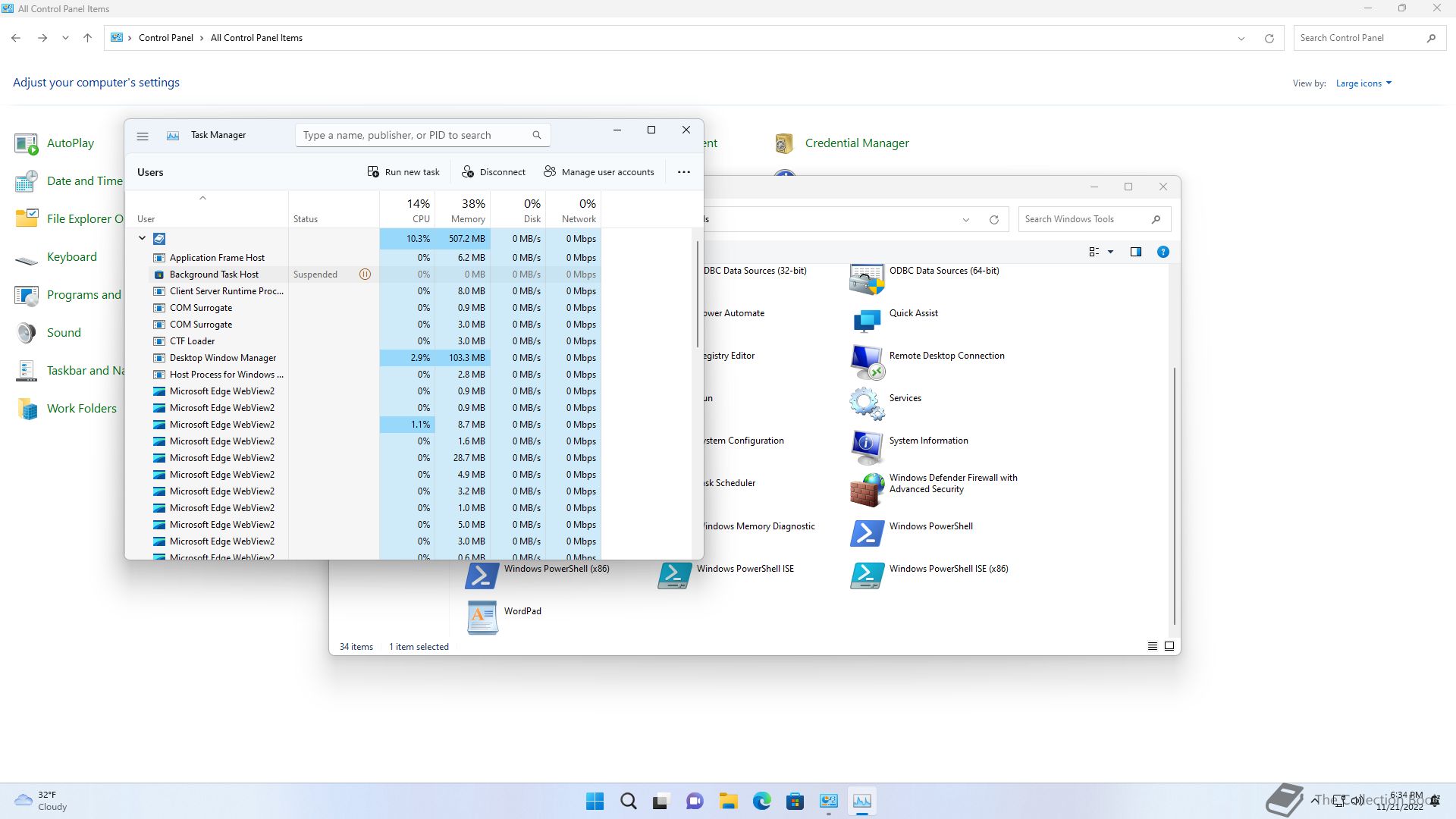
Task: Sort by the Status column header
Action: coord(334,210)
